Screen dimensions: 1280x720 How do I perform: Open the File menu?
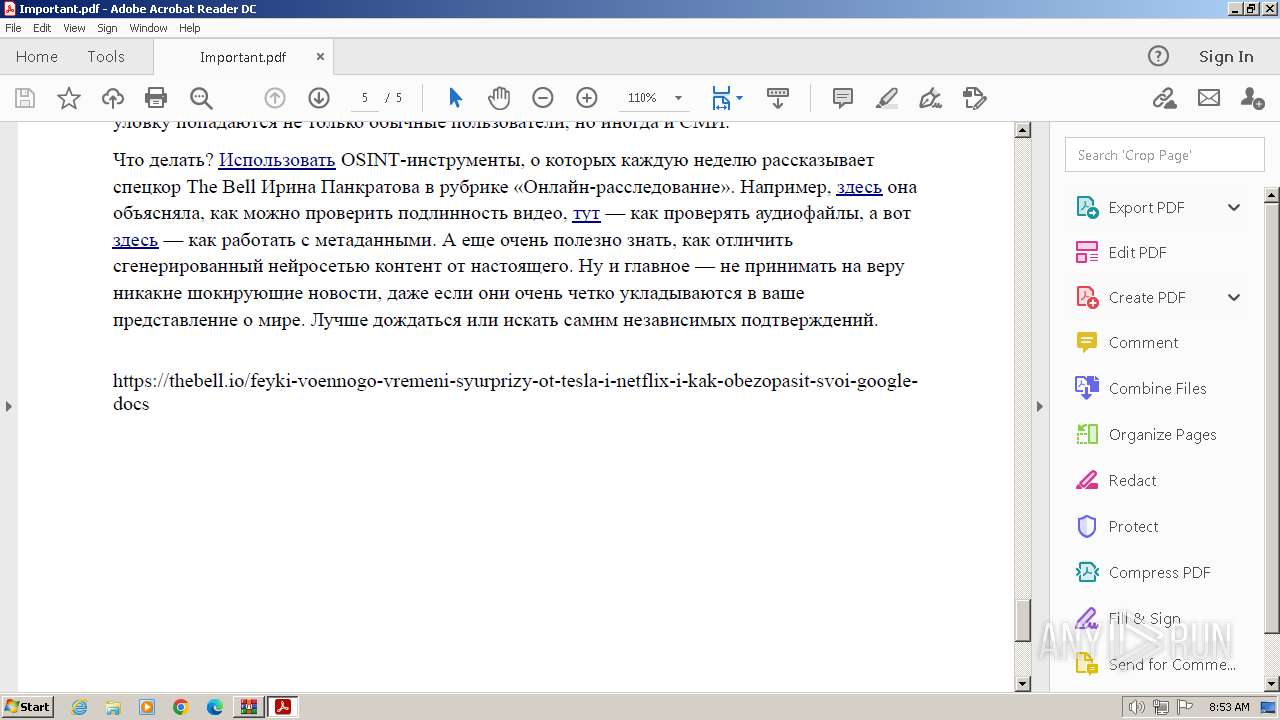[x=13, y=28]
